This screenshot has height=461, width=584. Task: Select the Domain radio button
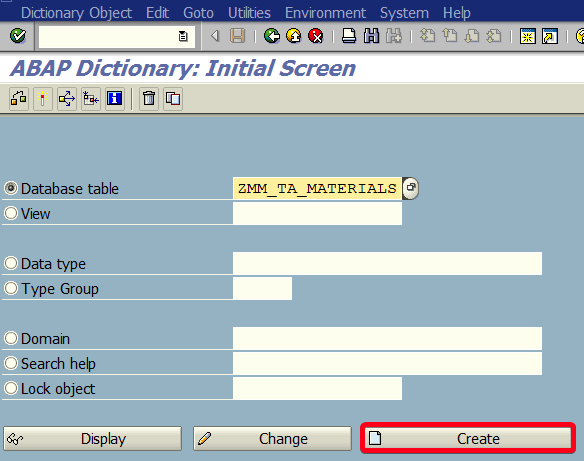(x=11, y=338)
